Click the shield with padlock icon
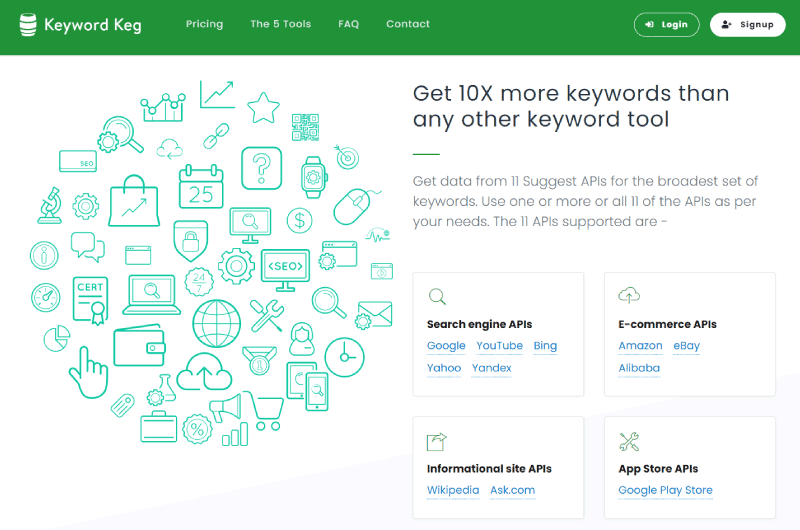The image size is (800, 530). (190, 241)
